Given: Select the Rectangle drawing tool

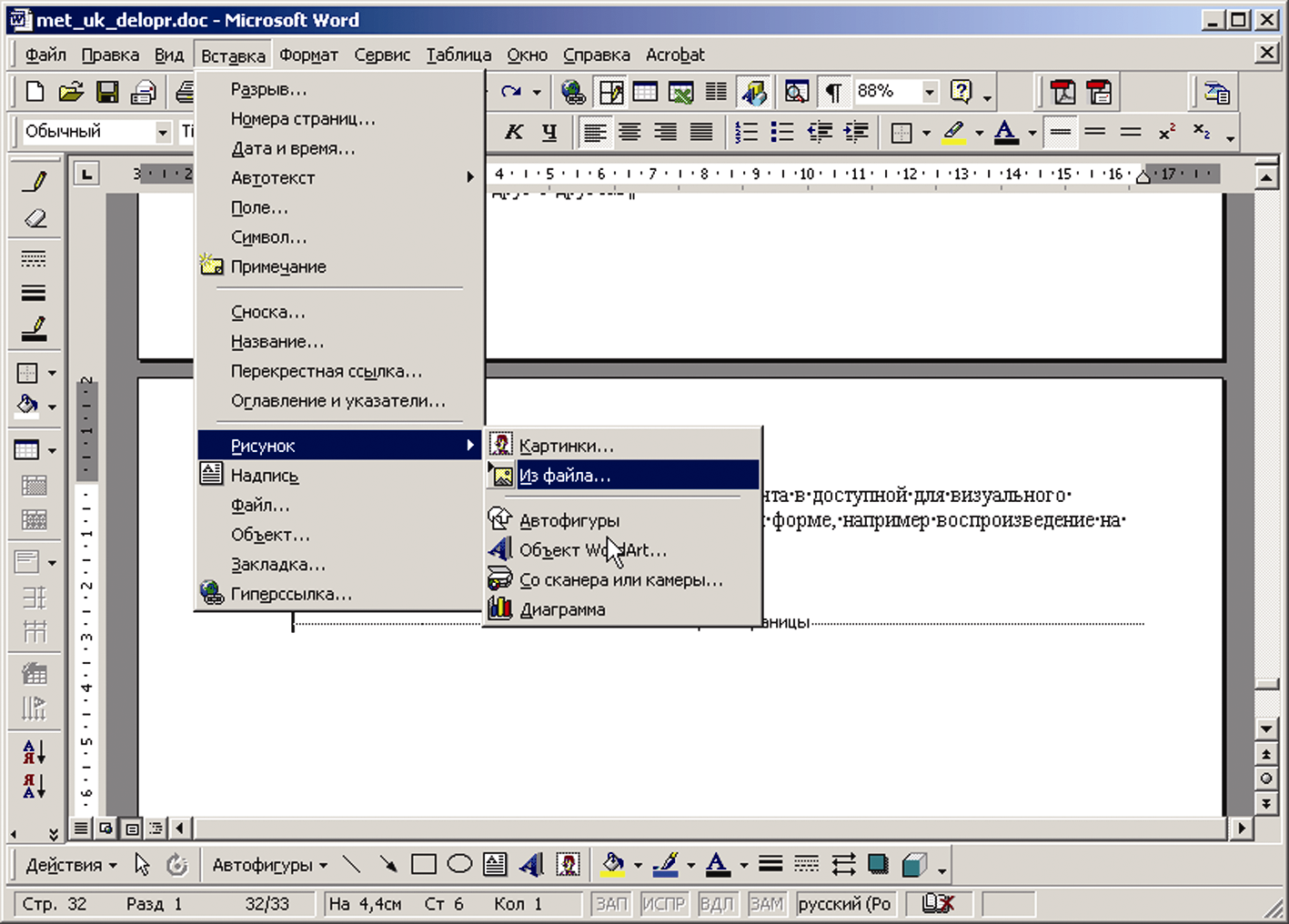Looking at the screenshot, I should (x=424, y=864).
